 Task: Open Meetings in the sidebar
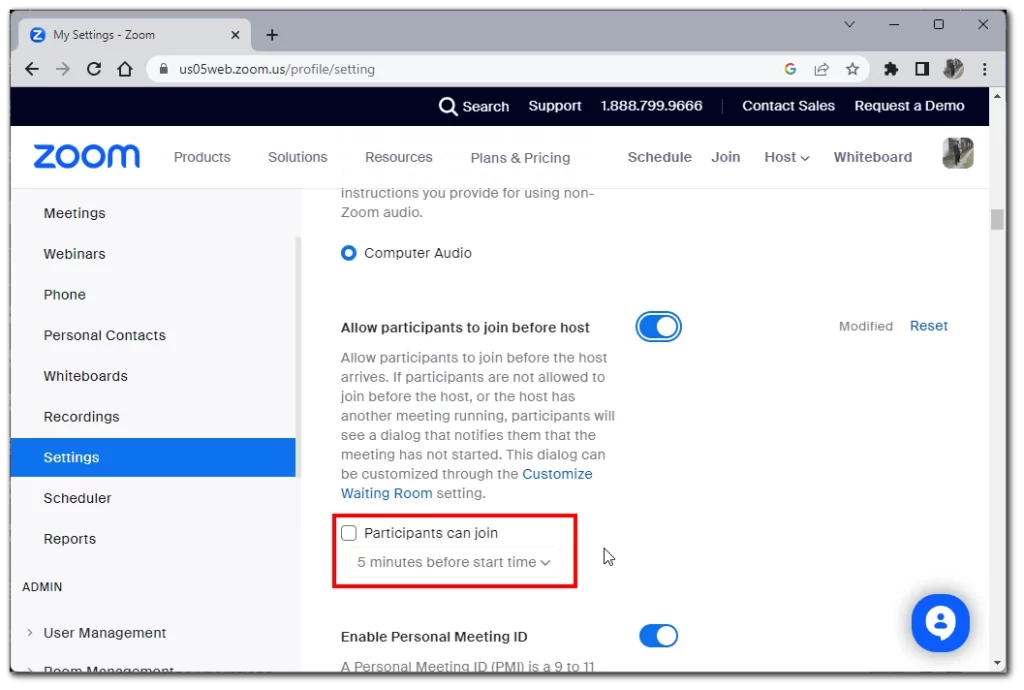pyautogui.click(x=74, y=213)
